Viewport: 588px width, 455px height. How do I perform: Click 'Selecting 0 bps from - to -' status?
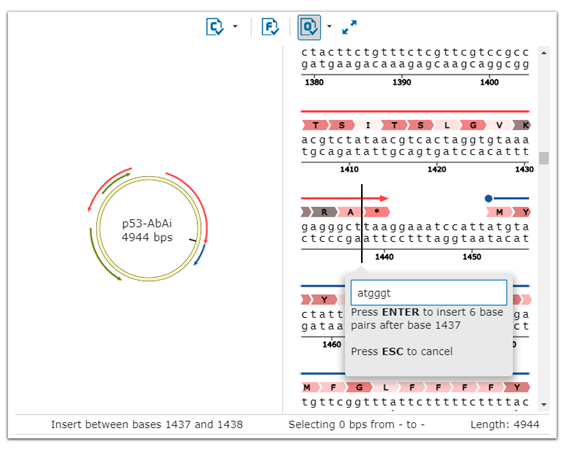tap(356, 424)
